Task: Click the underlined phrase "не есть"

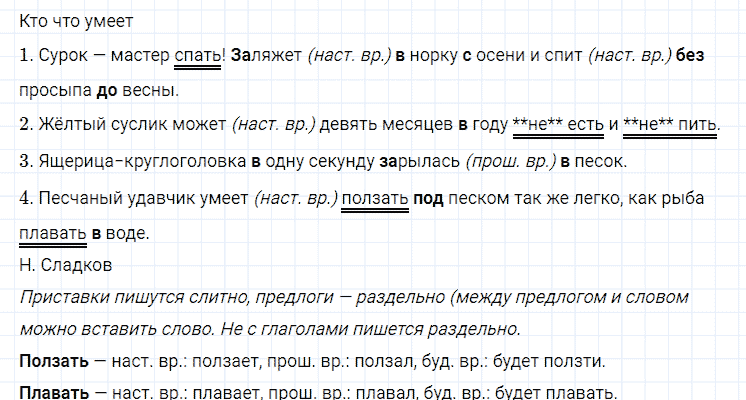Action: (x=557, y=126)
